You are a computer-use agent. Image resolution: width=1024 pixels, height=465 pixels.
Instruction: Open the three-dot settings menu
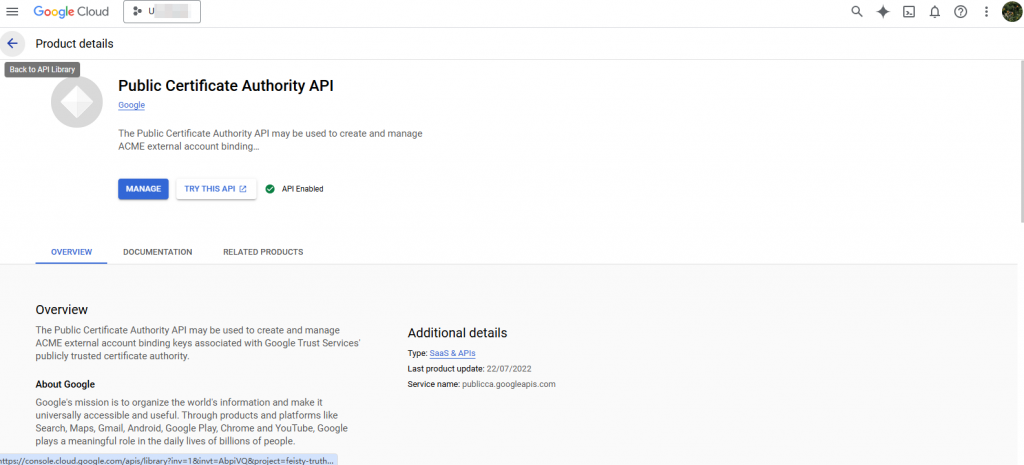pos(987,12)
